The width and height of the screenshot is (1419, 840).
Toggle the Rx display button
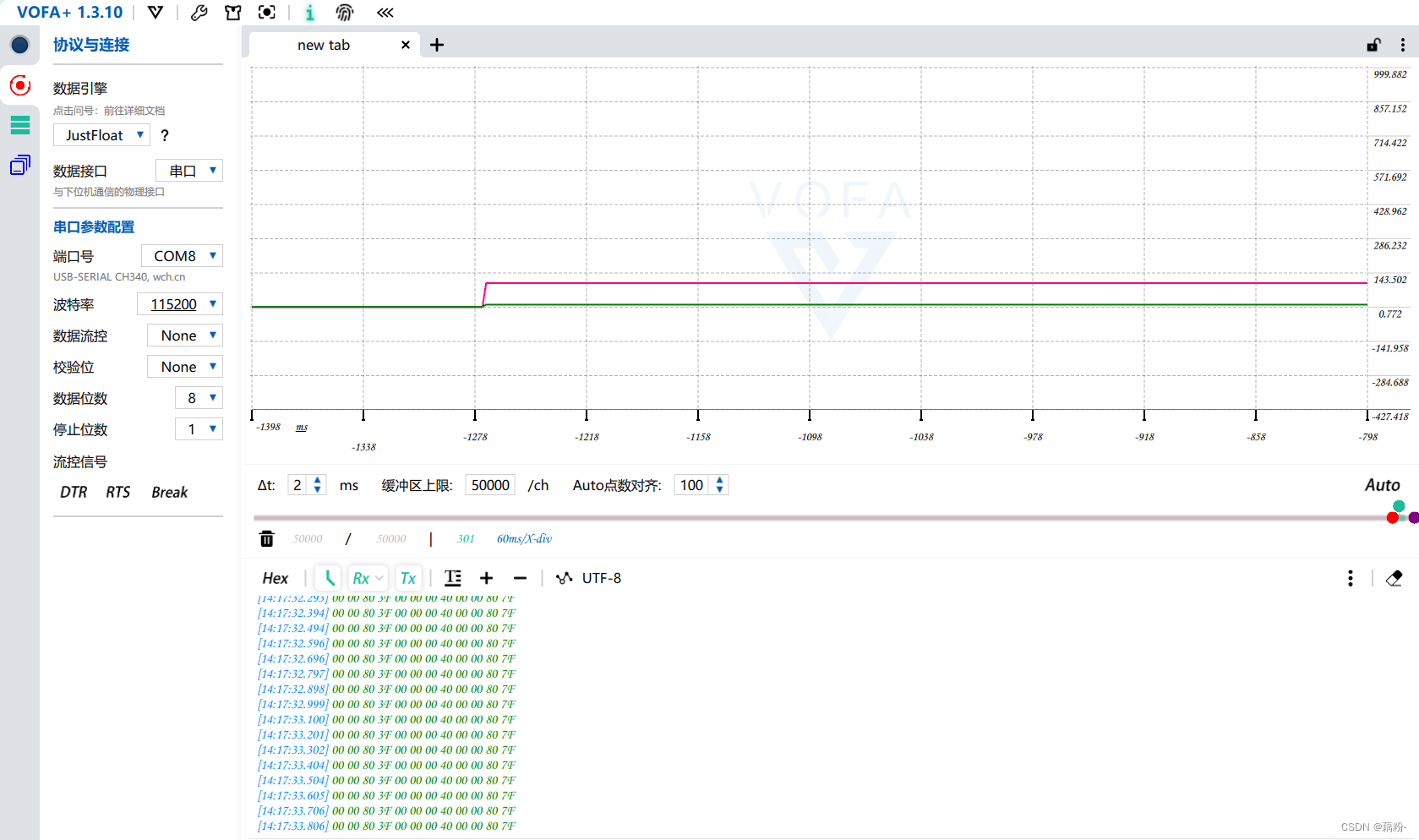(368, 578)
